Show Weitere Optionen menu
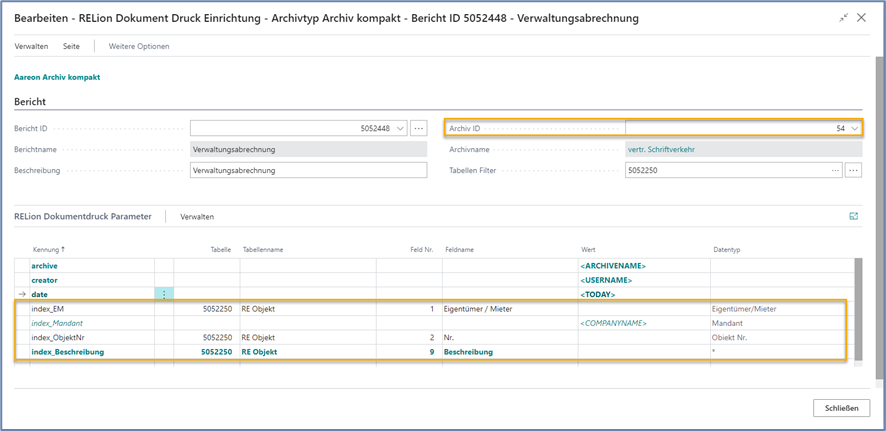This screenshot has height=431, width=886. 139,46
